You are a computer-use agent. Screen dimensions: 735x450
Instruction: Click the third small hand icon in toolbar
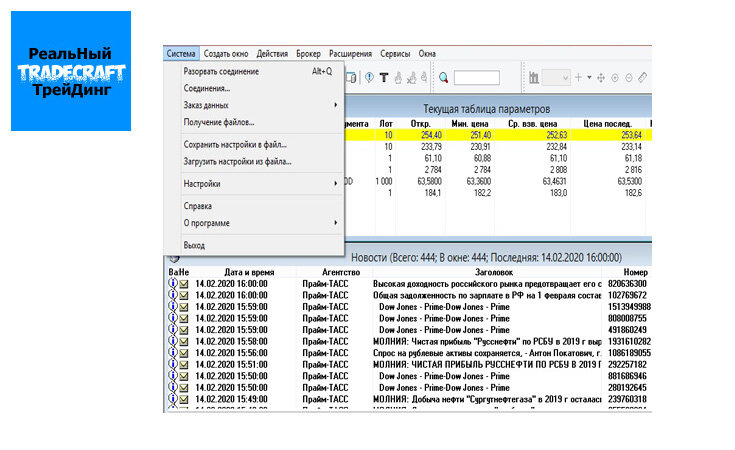424,78
